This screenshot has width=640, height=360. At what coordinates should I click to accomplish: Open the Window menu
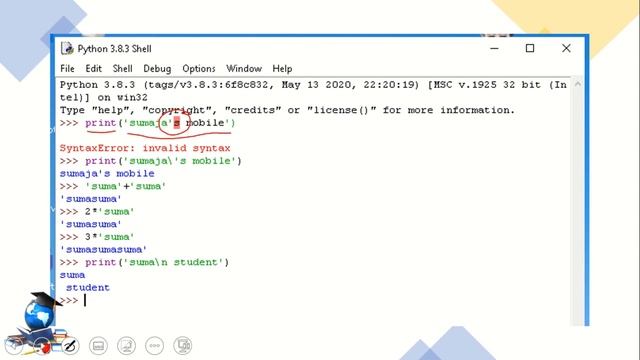[244, 69]
